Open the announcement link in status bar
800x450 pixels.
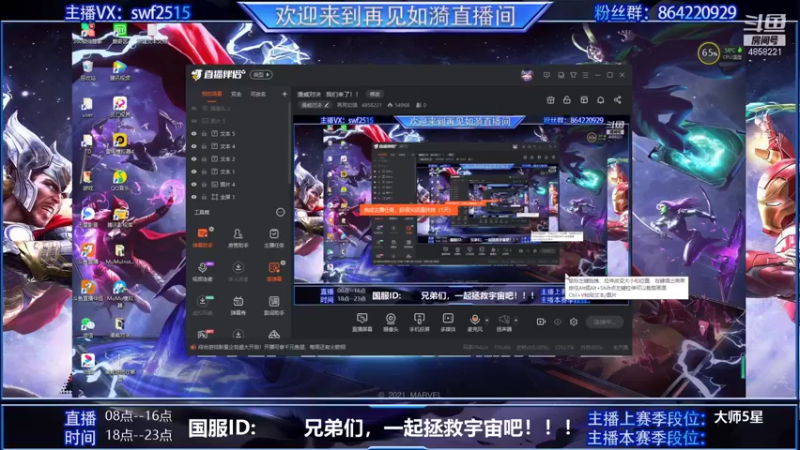pos(272,347)
